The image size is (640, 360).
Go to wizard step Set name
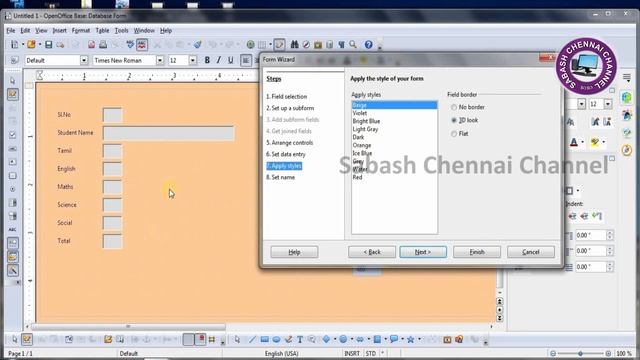280,178
